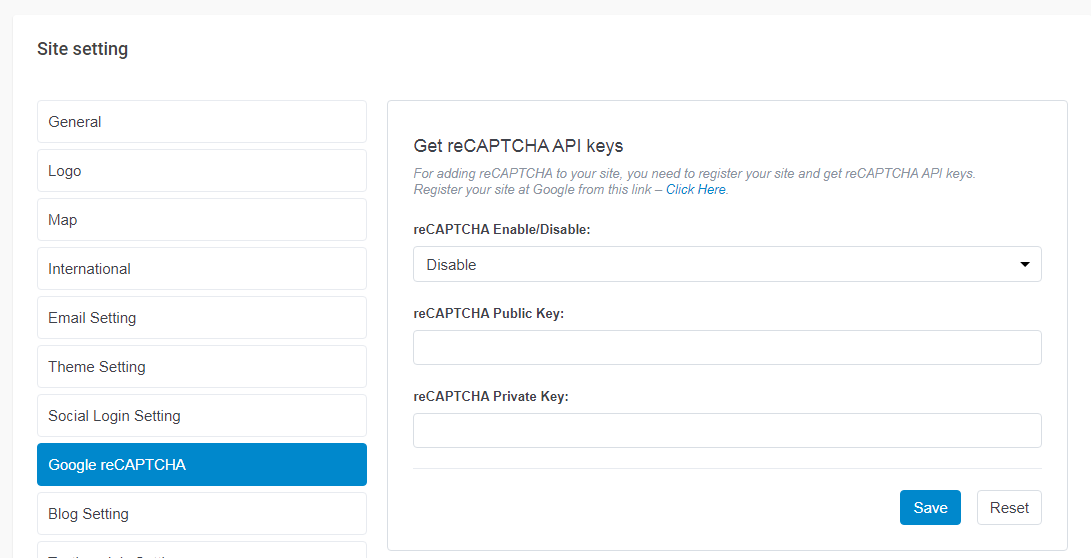Switch to the Logo tab

[x=201, y=171]
